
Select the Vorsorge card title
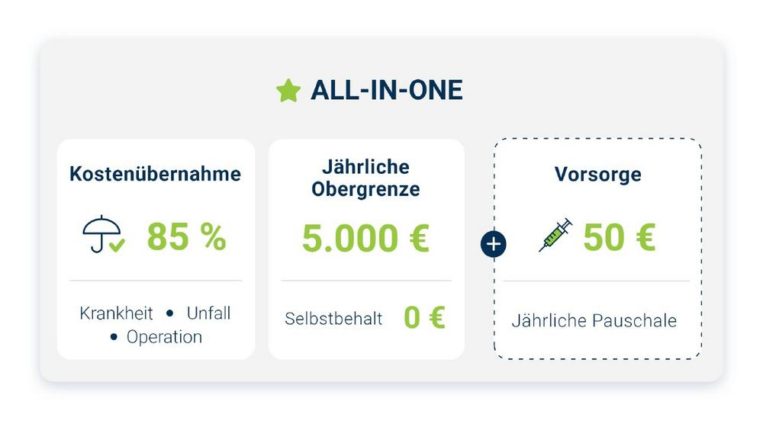click(x=597, y=174)
